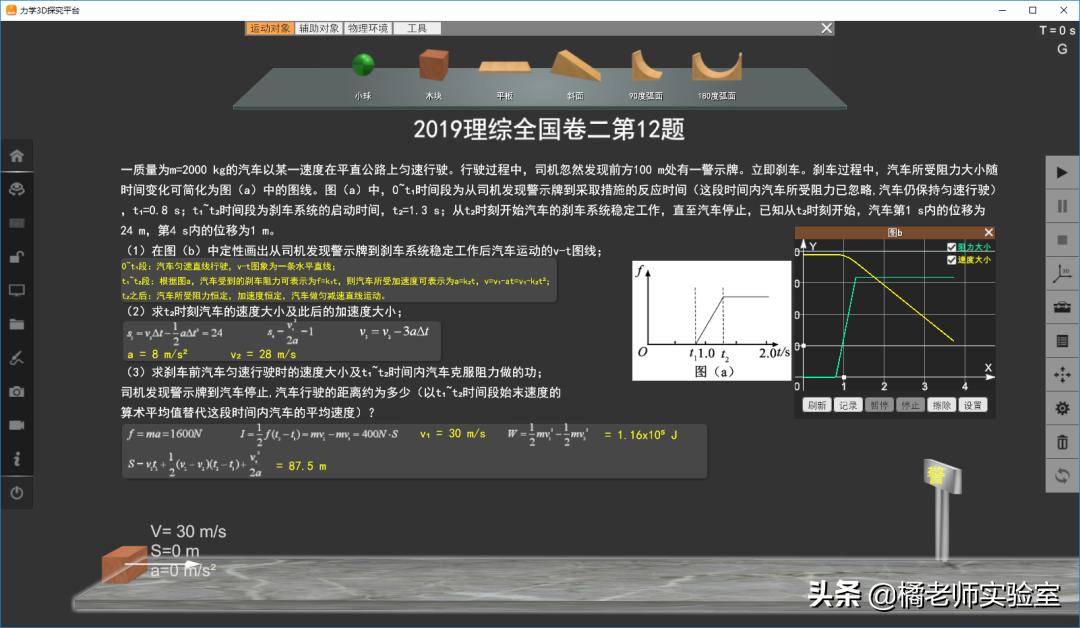Open the 工具 menu at the top

pos(414,28)
